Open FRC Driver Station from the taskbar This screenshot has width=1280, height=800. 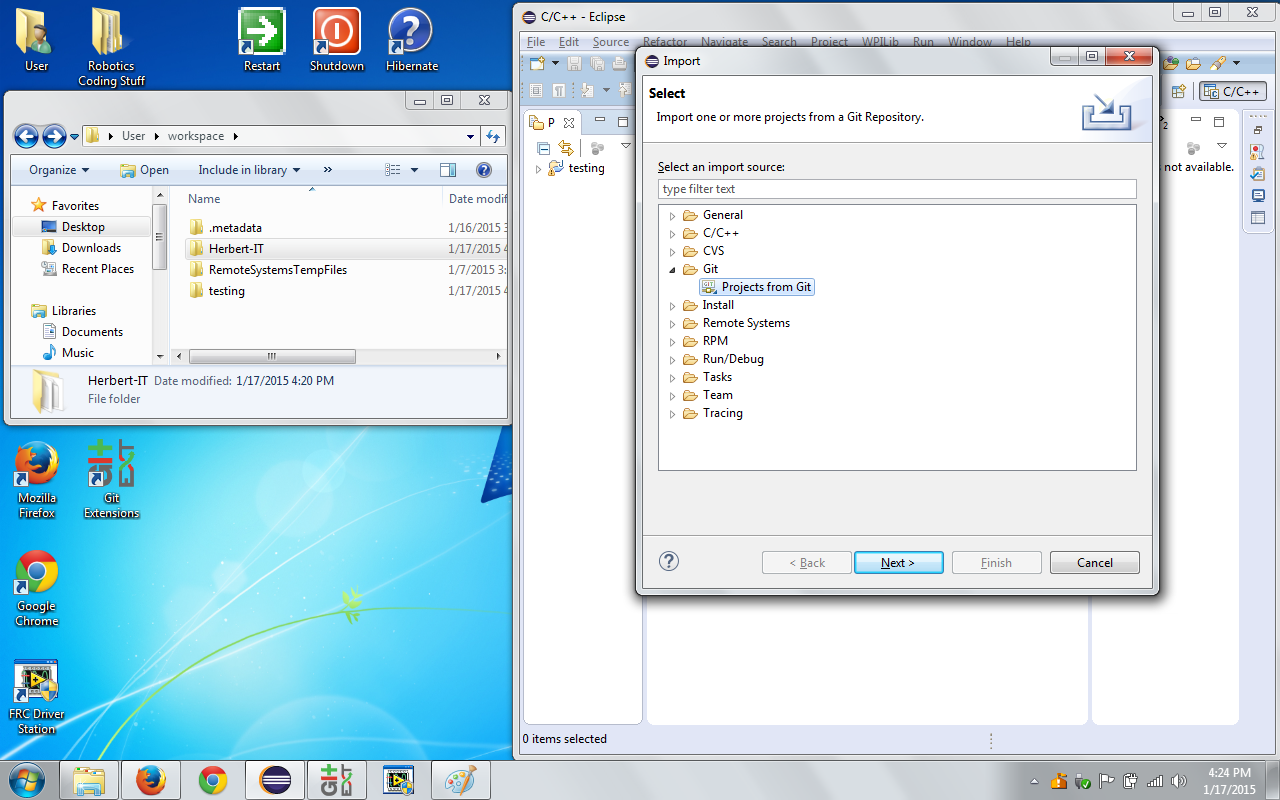coord(399,779)
